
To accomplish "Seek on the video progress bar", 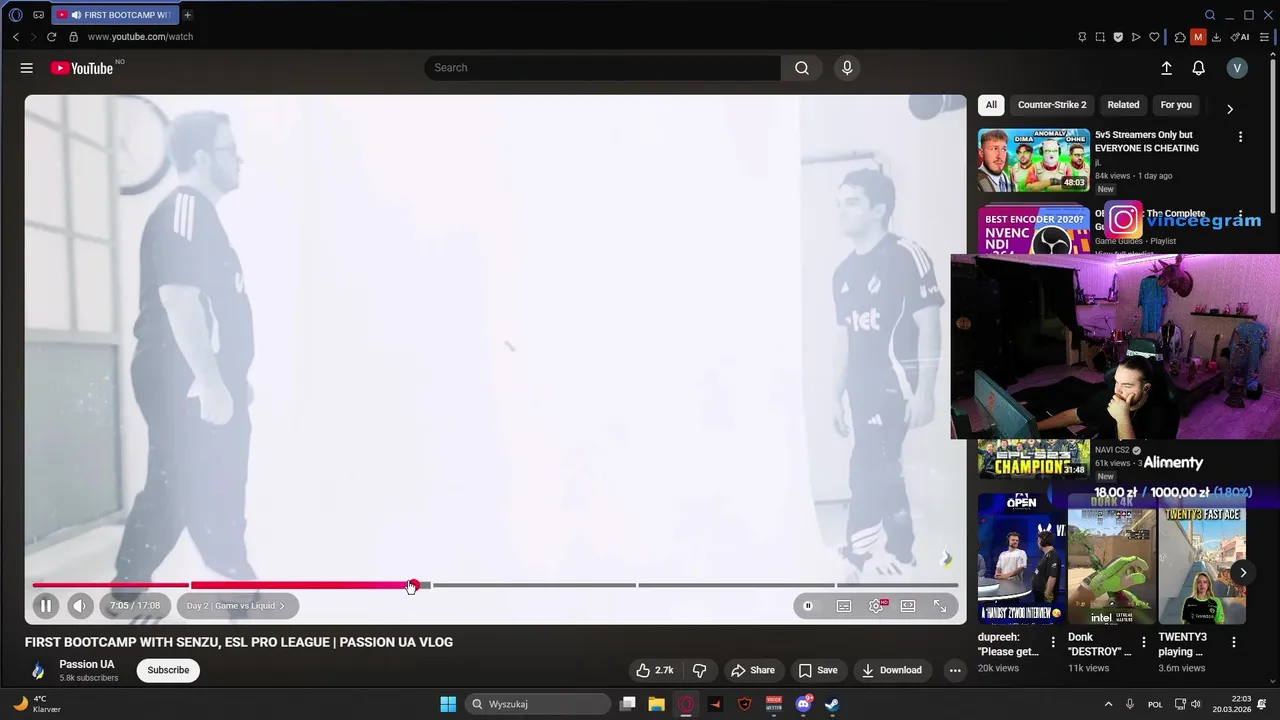I will (495, 585).
